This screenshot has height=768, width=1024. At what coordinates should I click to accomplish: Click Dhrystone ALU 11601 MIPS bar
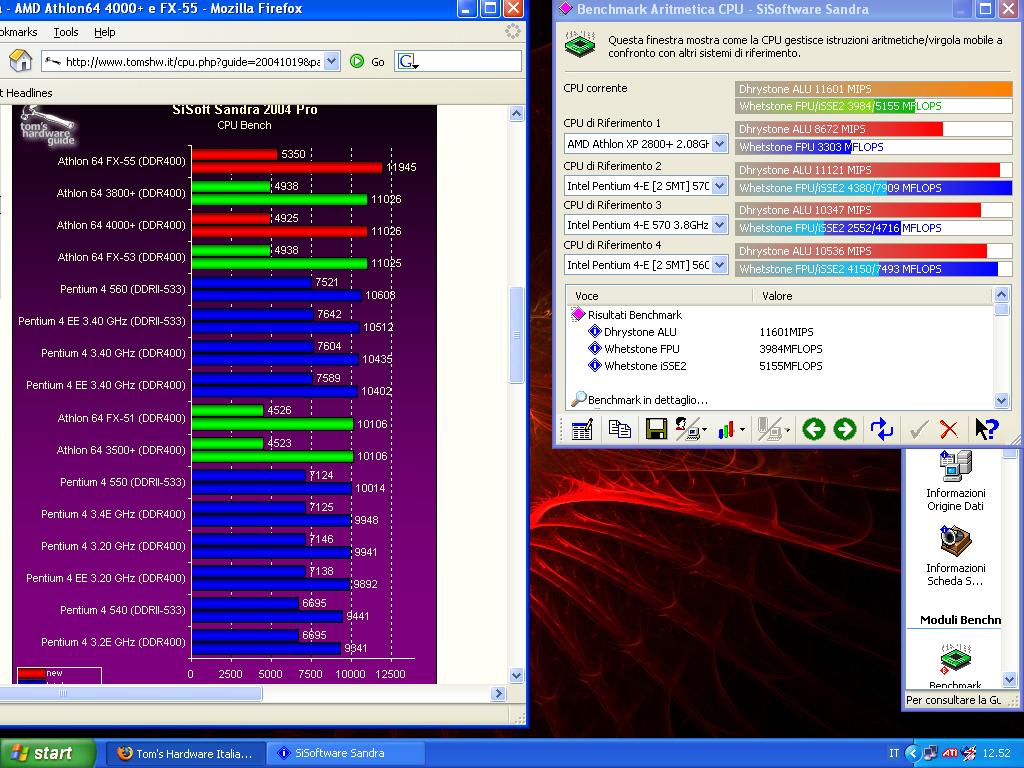pyautogui.click(x=874, y=89)
